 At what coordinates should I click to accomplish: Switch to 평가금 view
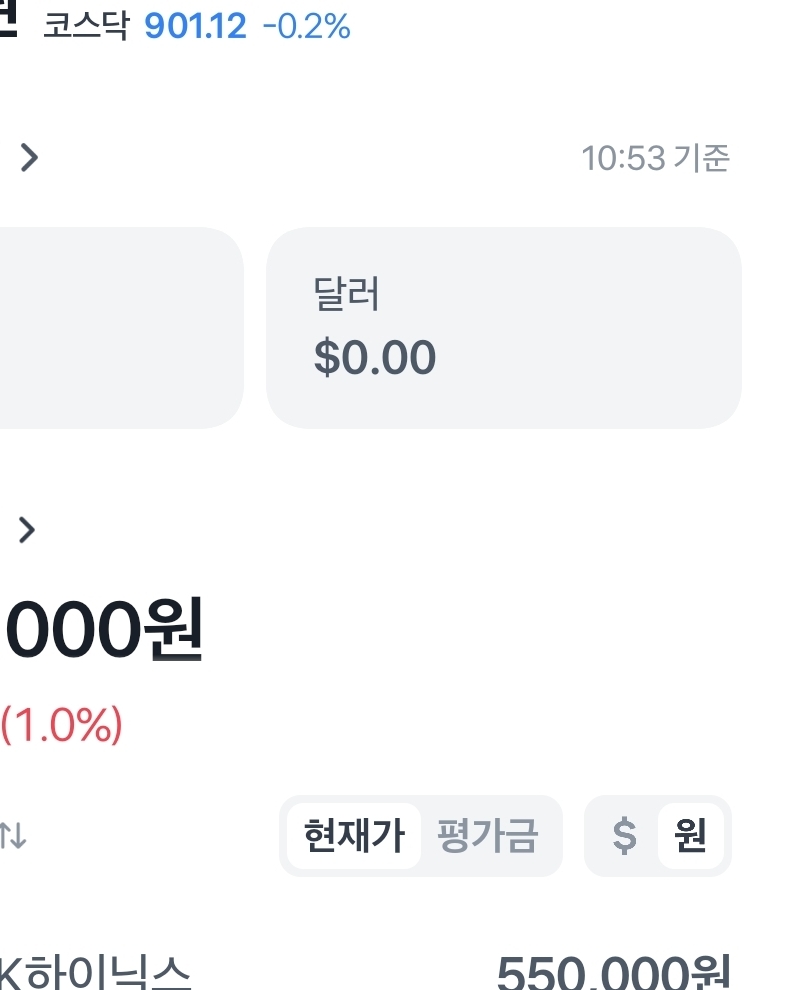[488, 836]
